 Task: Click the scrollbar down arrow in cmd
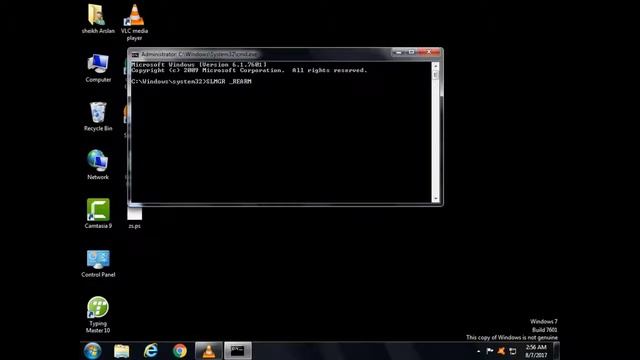(436, 198)
